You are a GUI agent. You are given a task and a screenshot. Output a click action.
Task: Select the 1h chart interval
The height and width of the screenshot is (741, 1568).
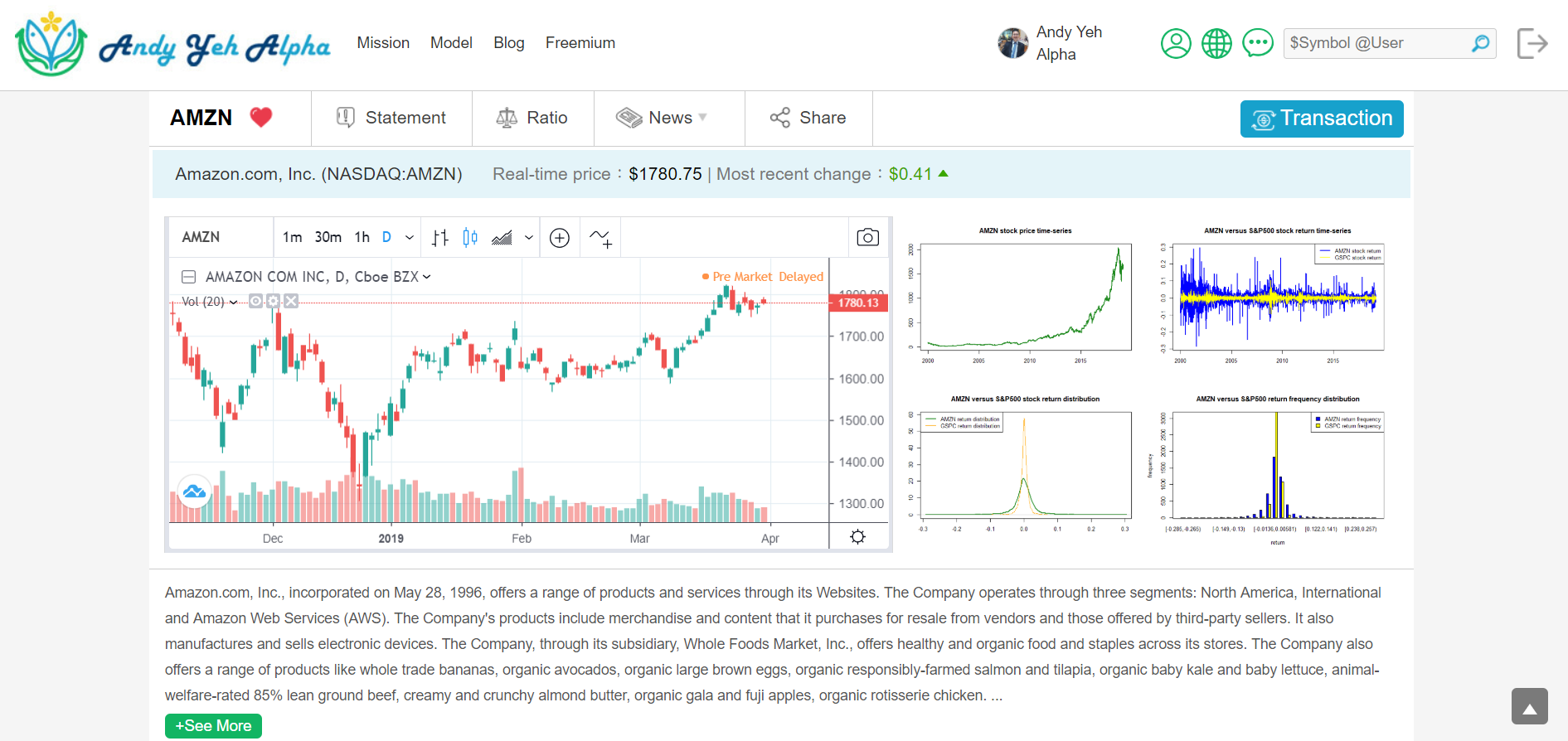362,237
